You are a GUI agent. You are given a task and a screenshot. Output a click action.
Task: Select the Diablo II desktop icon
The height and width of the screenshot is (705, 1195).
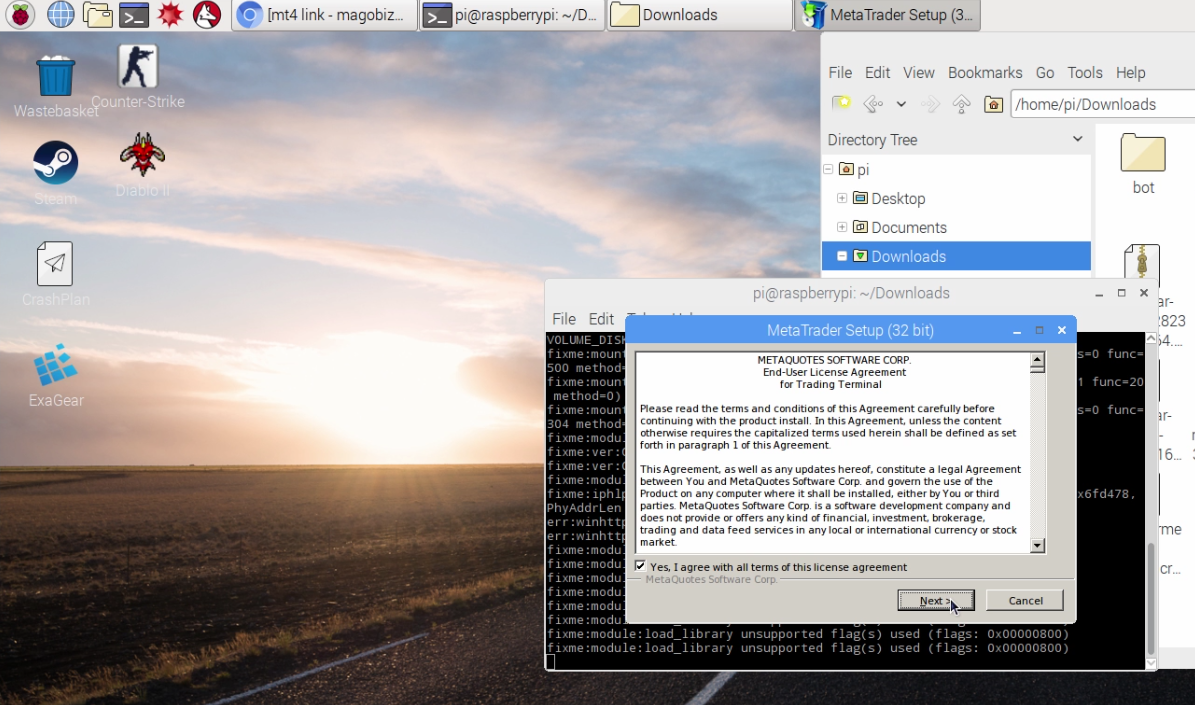[143, 165]
